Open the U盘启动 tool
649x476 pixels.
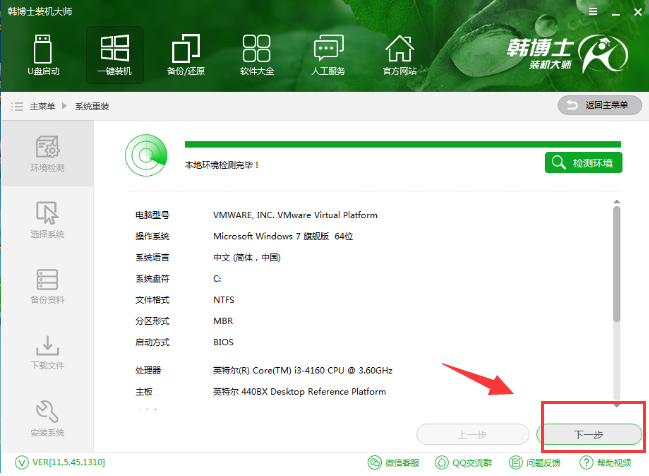pyautogui.click(x=43, y=55)
